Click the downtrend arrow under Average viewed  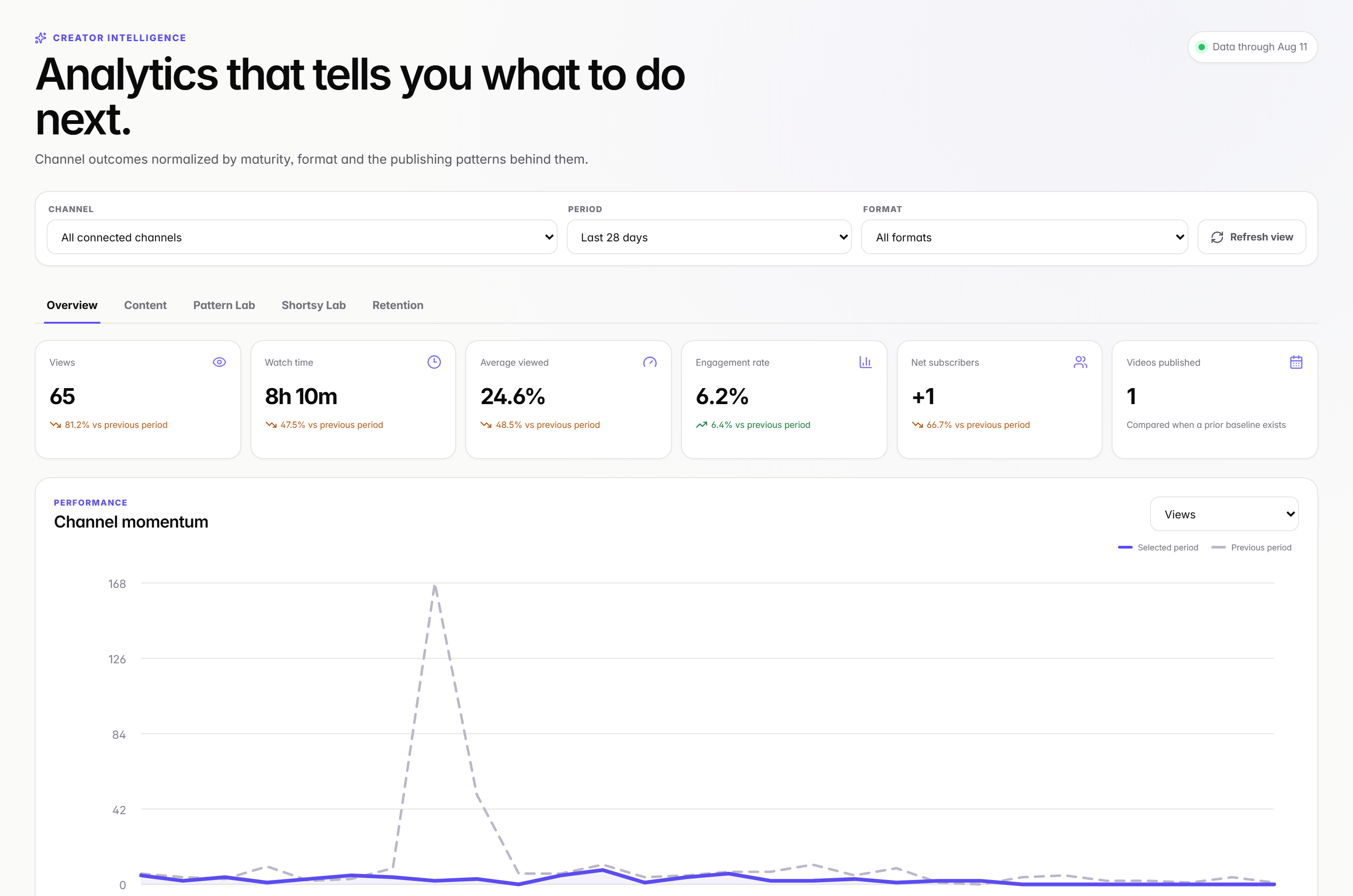[486, 425]
